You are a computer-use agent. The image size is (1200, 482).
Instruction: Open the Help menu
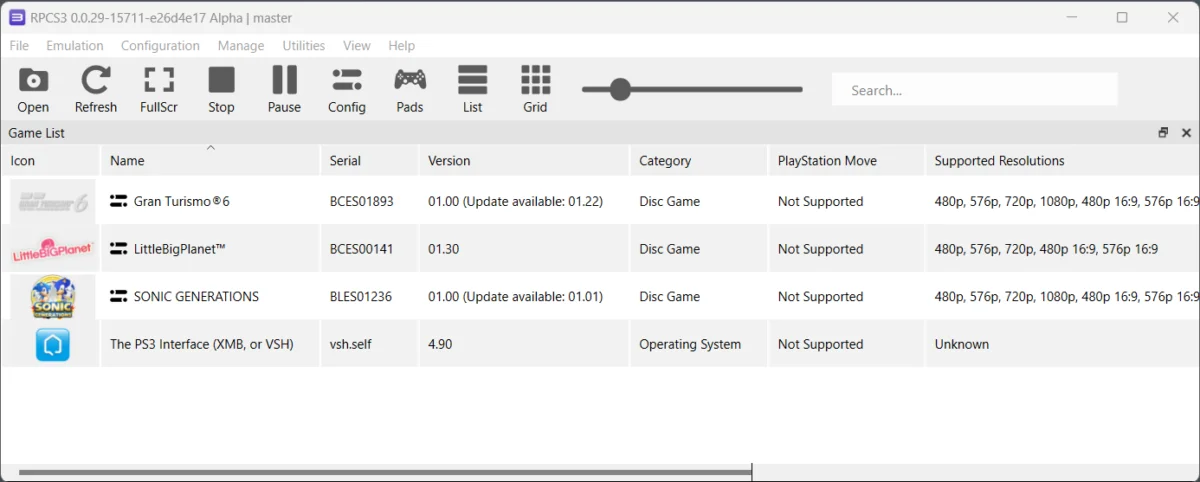pyautogui.click(x=402, y=45)
